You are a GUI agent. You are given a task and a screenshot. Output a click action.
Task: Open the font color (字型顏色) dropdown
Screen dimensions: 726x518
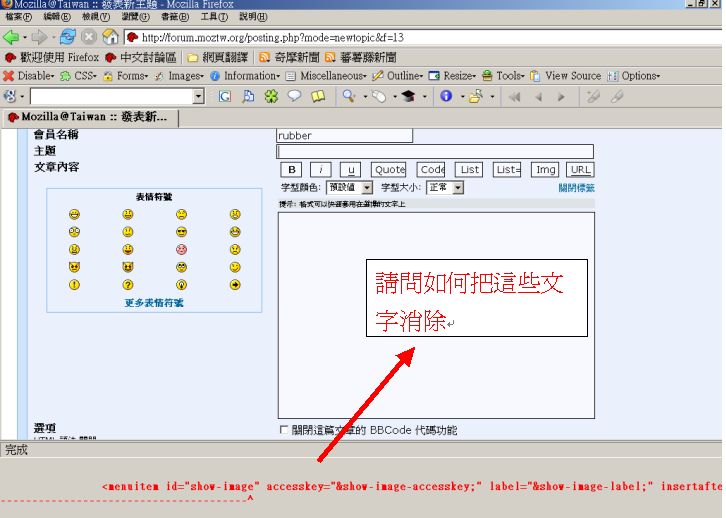coord(350,187)
